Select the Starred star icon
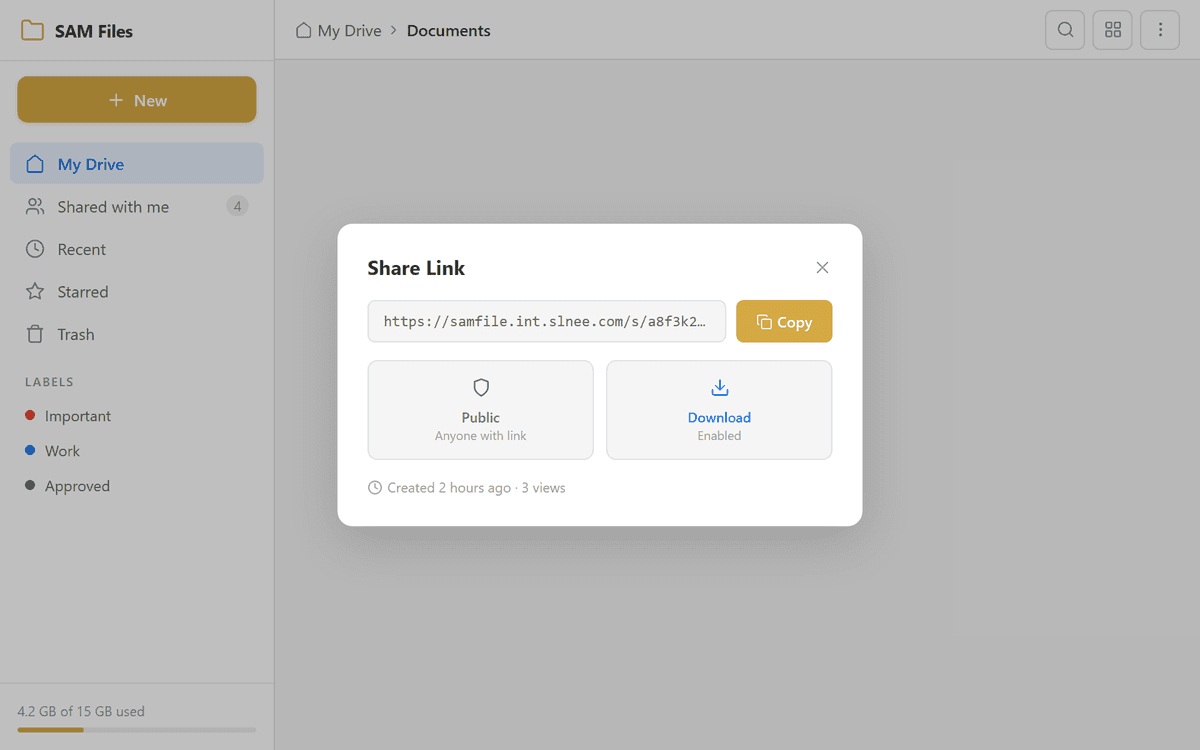The image size is (1200, 750). click(x=36, y=291)
